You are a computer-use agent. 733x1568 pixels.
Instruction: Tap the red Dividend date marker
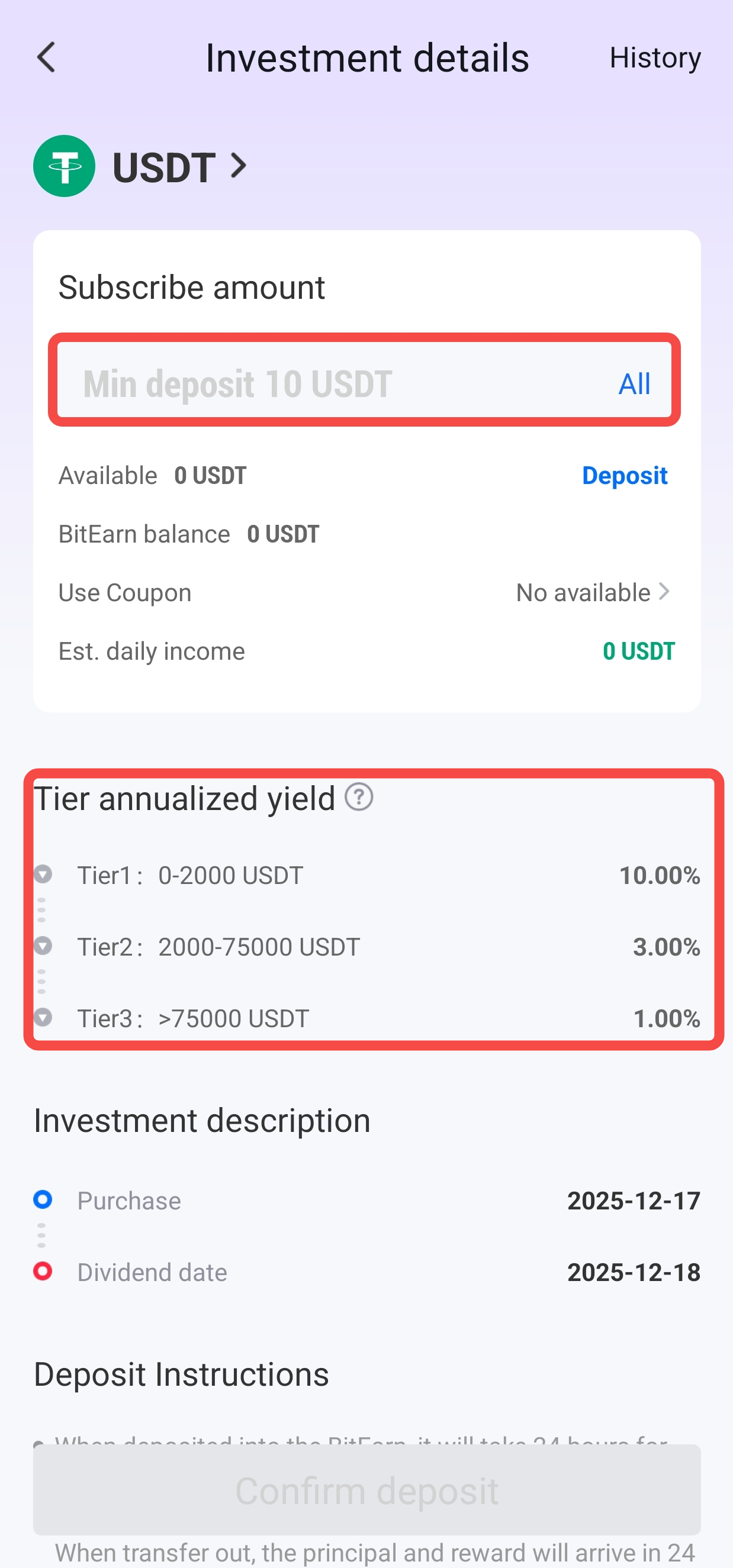(43, 1271)
